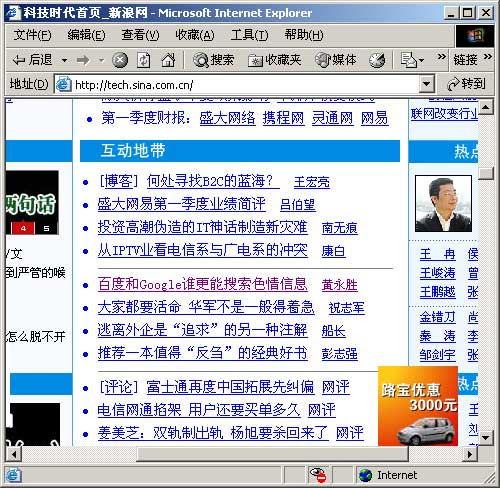Screen dimensions: 500x488
Task: Open the 携程网 link
Action: [283, 118]
